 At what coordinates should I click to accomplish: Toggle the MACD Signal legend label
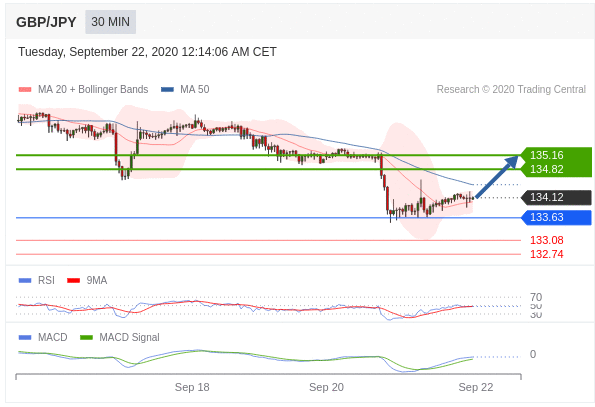129,337
